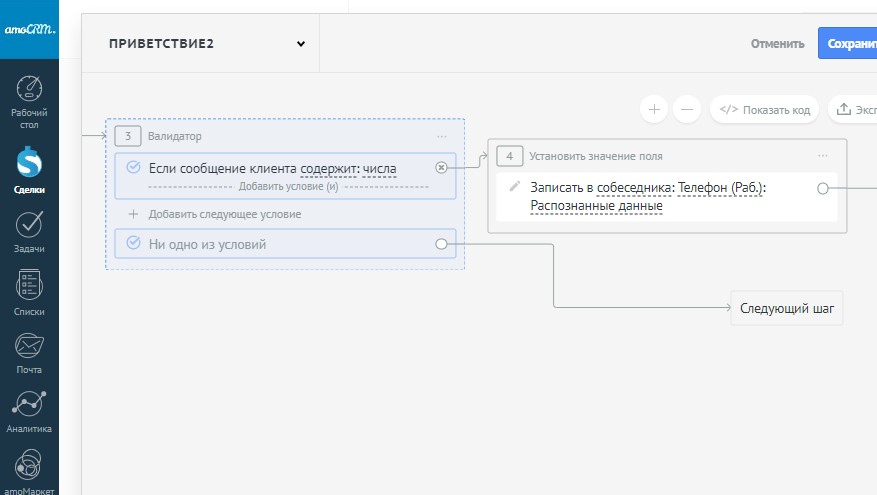This screenshot has width=877, height=495.
Task: Zoom in with the plus button
Action: [654, 109]
